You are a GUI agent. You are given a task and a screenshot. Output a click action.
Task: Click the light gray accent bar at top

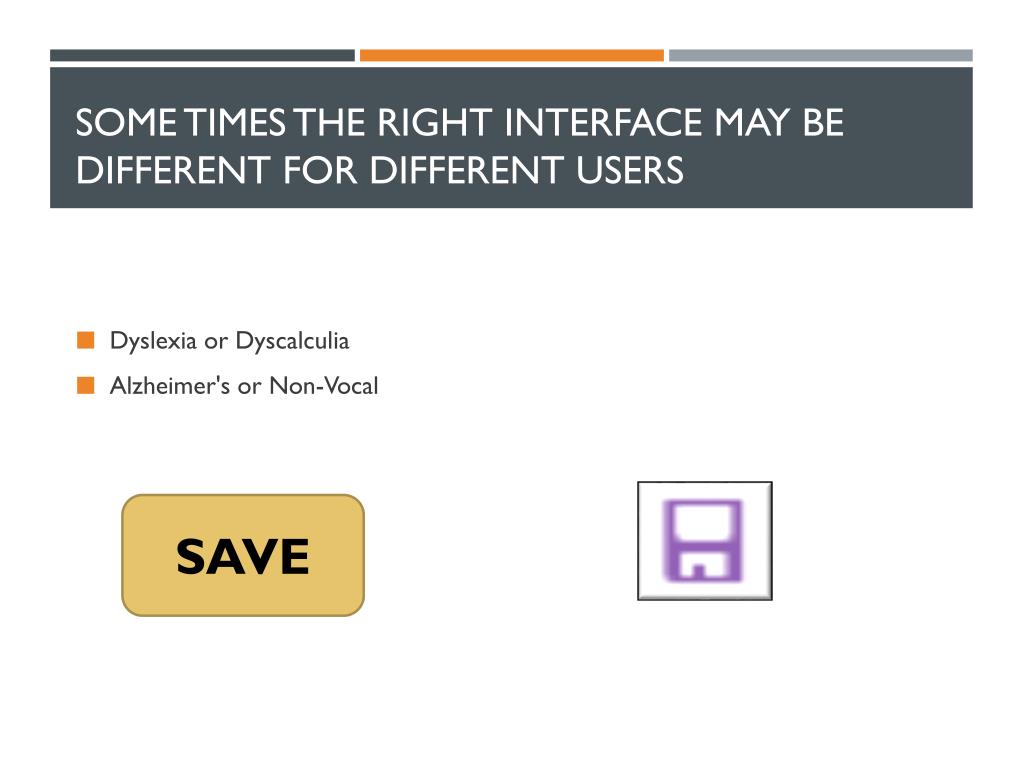pyautogui.click(x=820, y=56)
